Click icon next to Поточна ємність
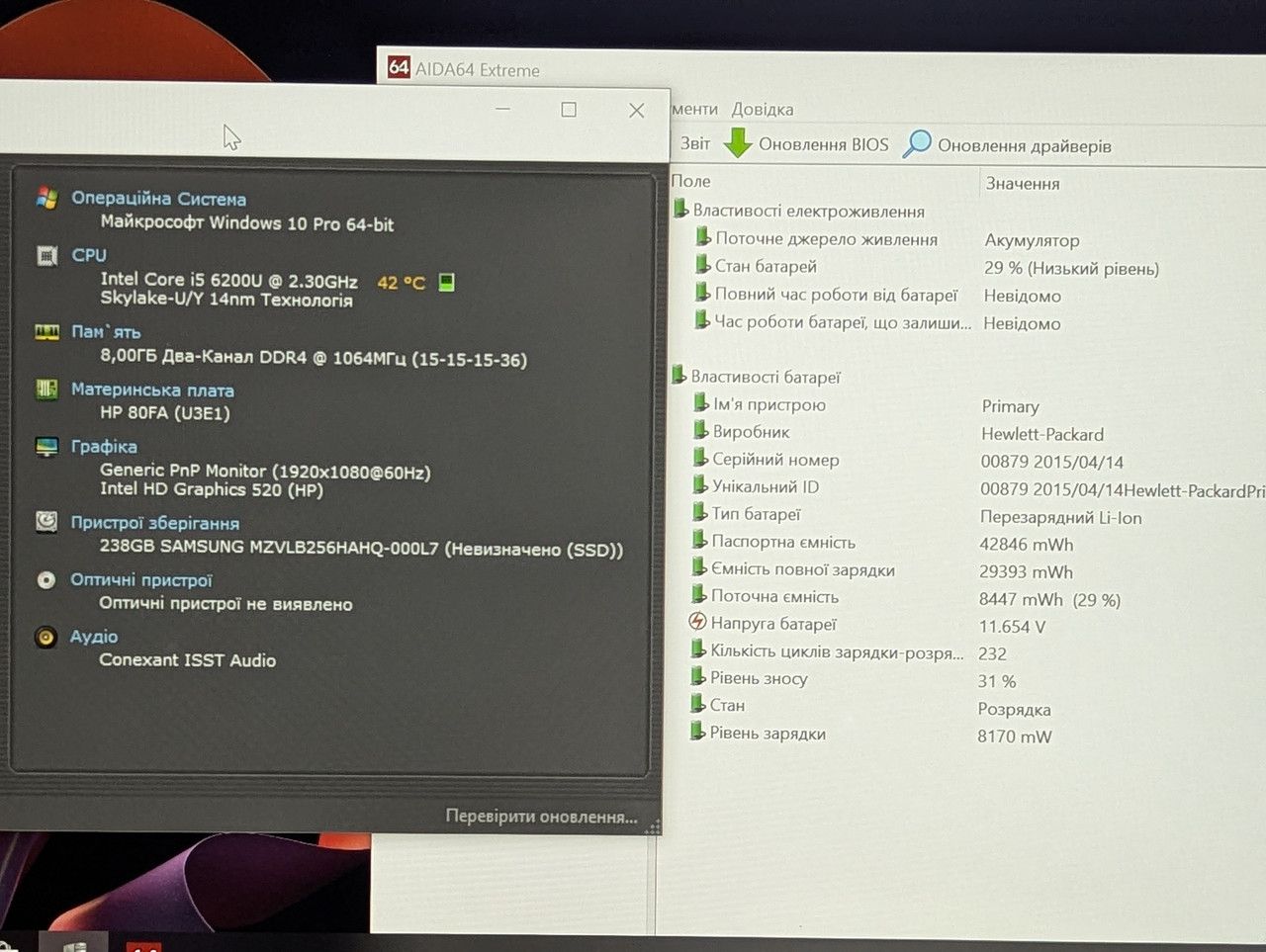1266x952 pixels. pyautogui.click(x=699, y=594)
